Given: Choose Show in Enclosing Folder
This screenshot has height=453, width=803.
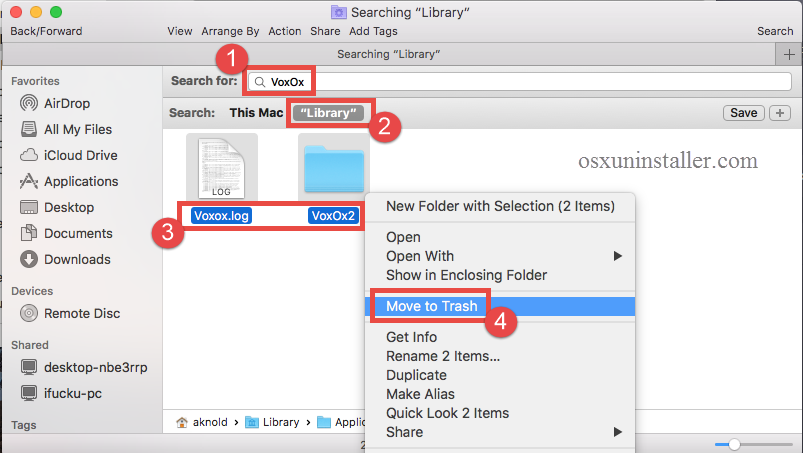Looking at the screenshot, I should click(500, 275).
